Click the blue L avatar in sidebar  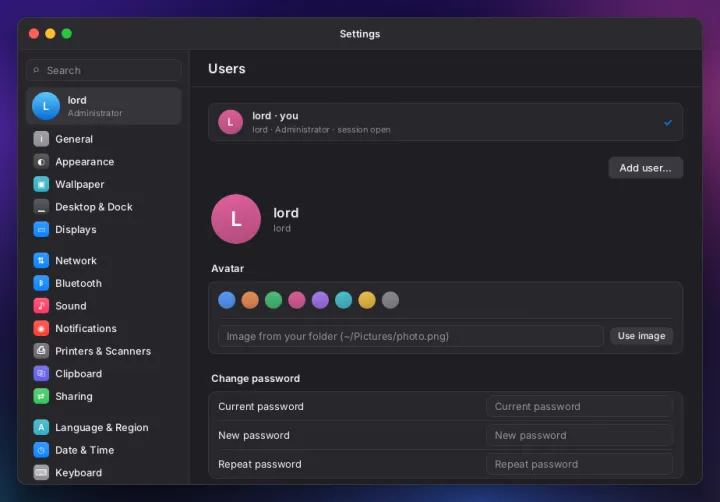coord(46,106)
